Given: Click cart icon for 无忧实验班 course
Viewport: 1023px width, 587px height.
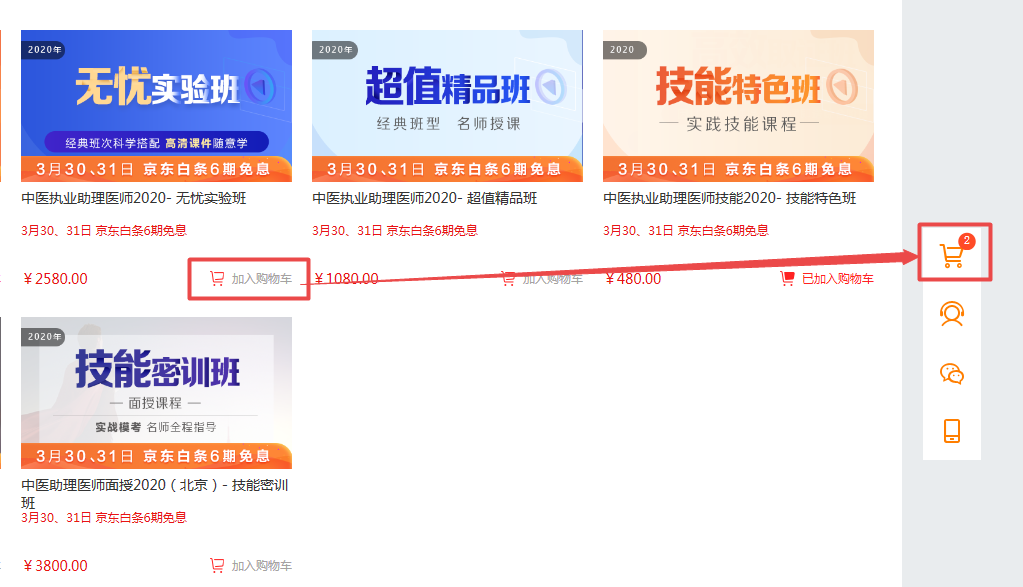Looking at the screenshot, I should tap(217, 279).
